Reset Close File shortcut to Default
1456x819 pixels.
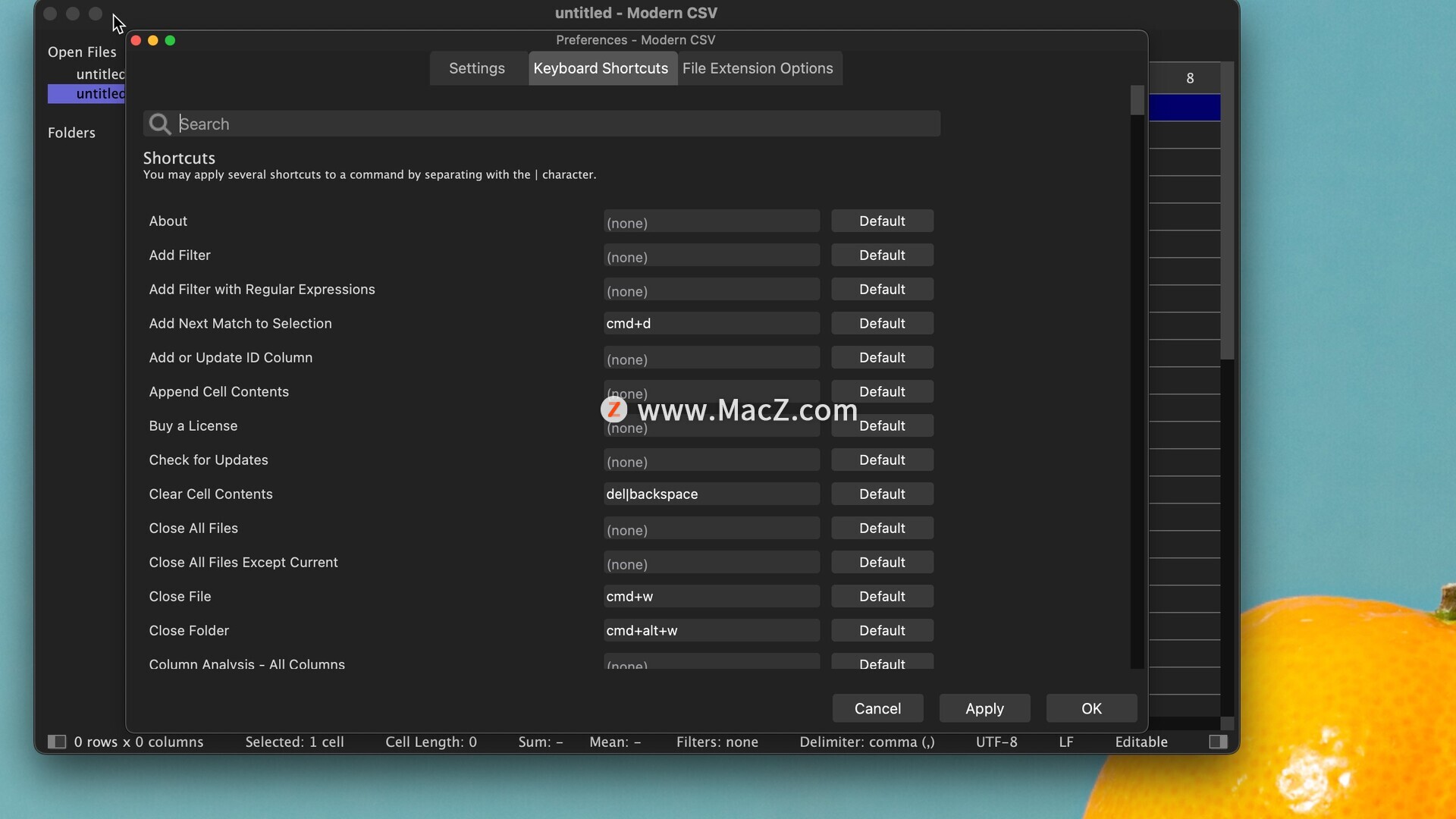883,597
